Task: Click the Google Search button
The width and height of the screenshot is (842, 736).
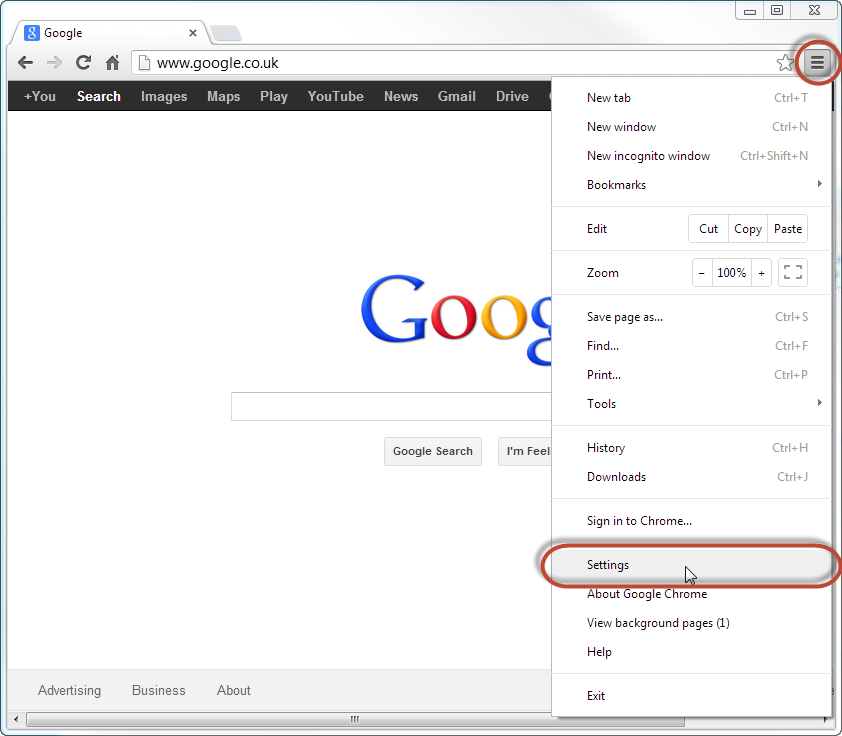Action: 433,451
